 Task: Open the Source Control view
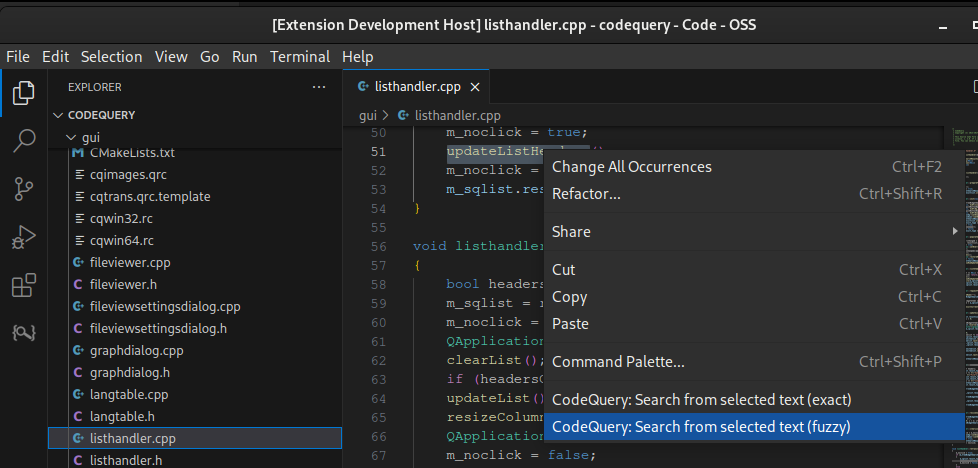coord(24,189)
